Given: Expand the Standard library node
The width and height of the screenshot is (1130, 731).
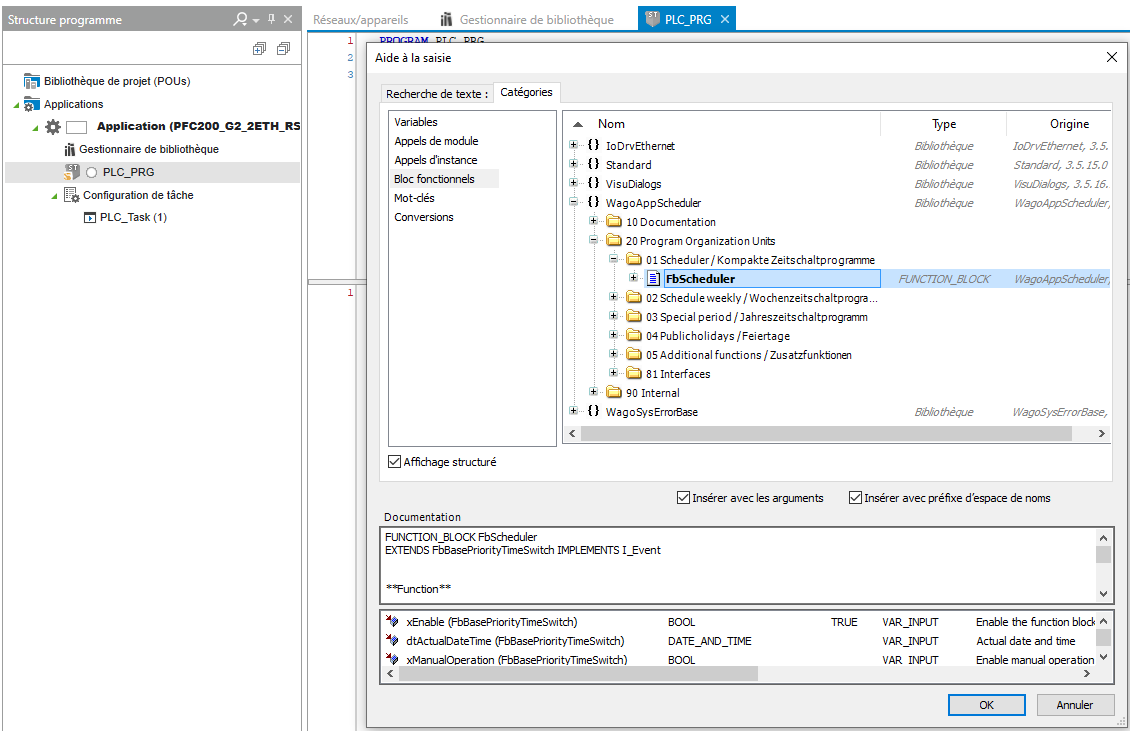Looking at the screenshot, I should [574, 165].
